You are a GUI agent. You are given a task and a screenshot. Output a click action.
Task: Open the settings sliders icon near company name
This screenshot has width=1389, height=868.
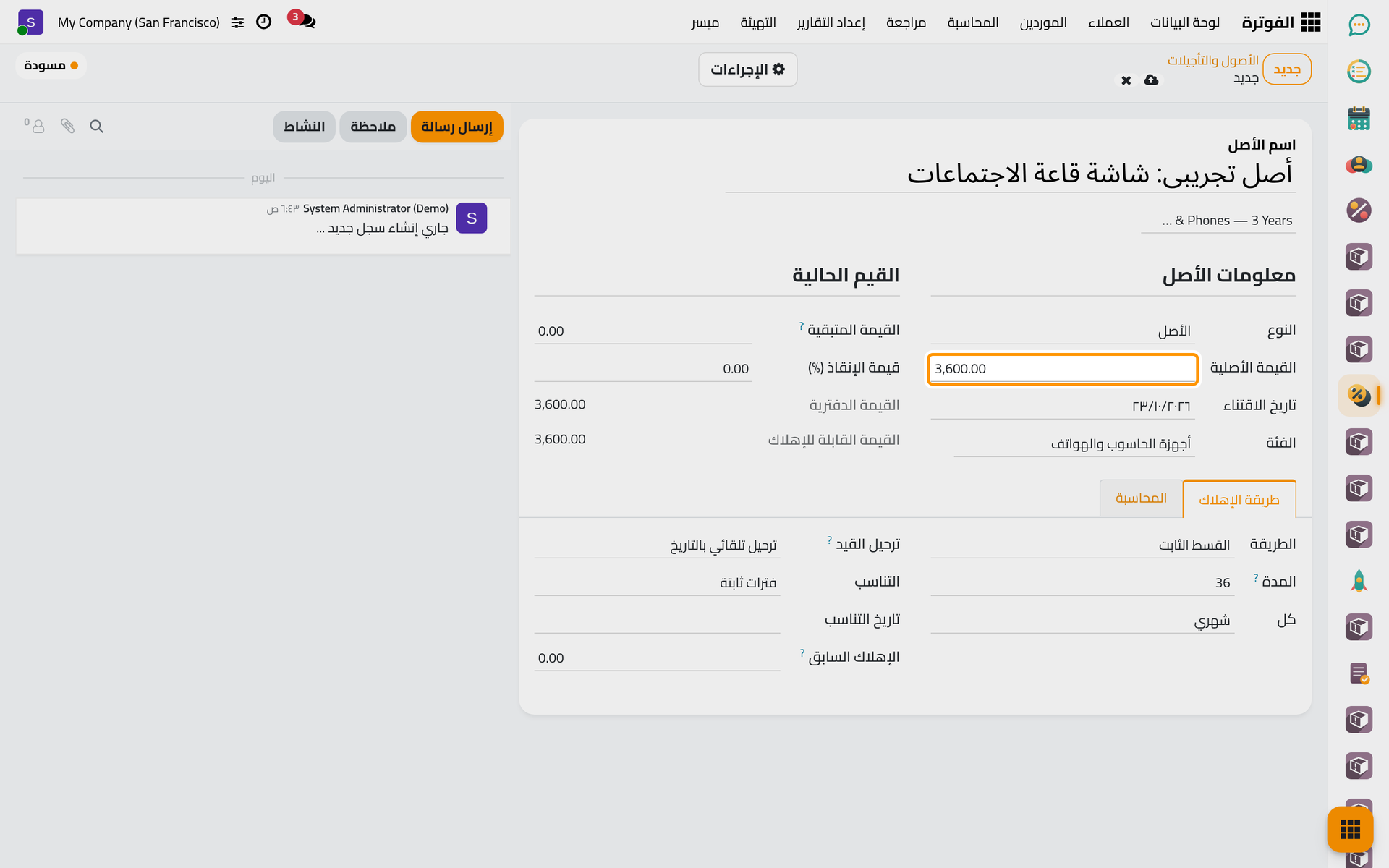(237, 22)
